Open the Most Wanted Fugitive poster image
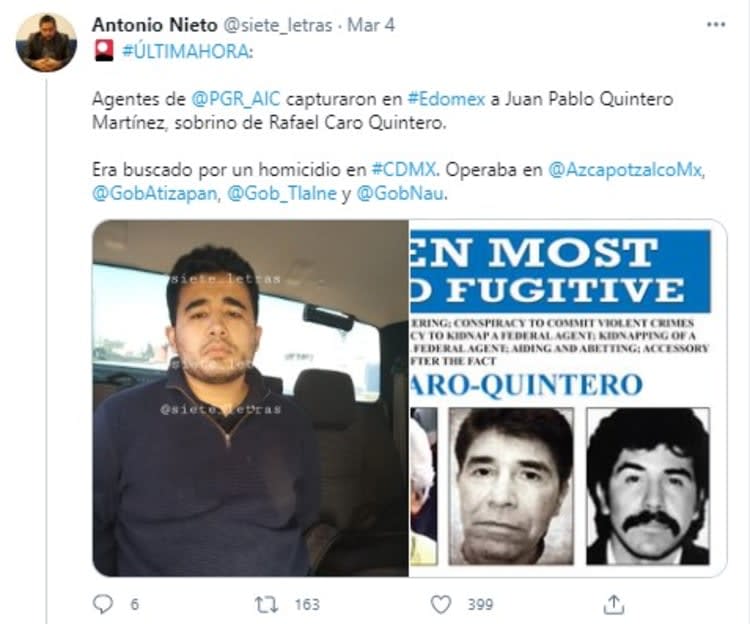This screenshot has height=624, width=750. click(569, 398)
